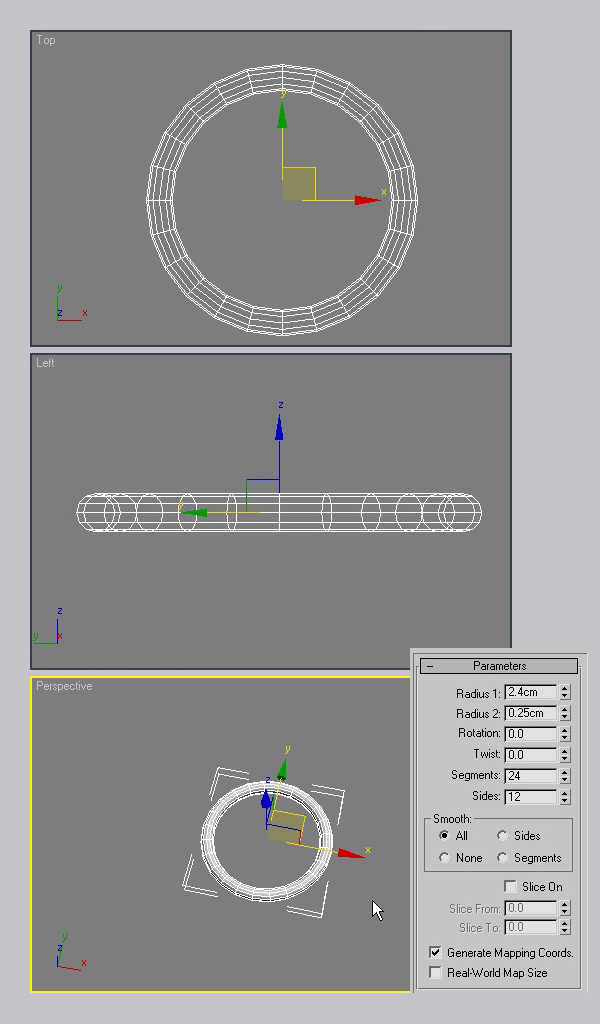Click the Segments spinner arrows
The image size is (600, 1024).
(564, 776)
